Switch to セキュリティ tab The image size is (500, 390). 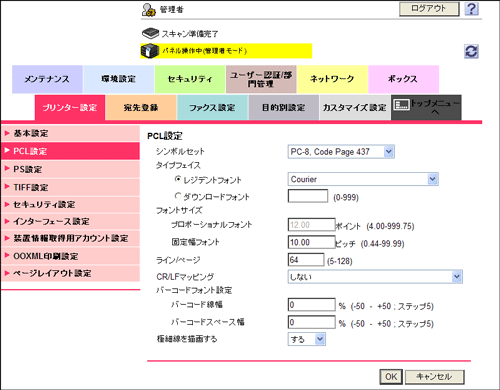[x=190, y=79]
